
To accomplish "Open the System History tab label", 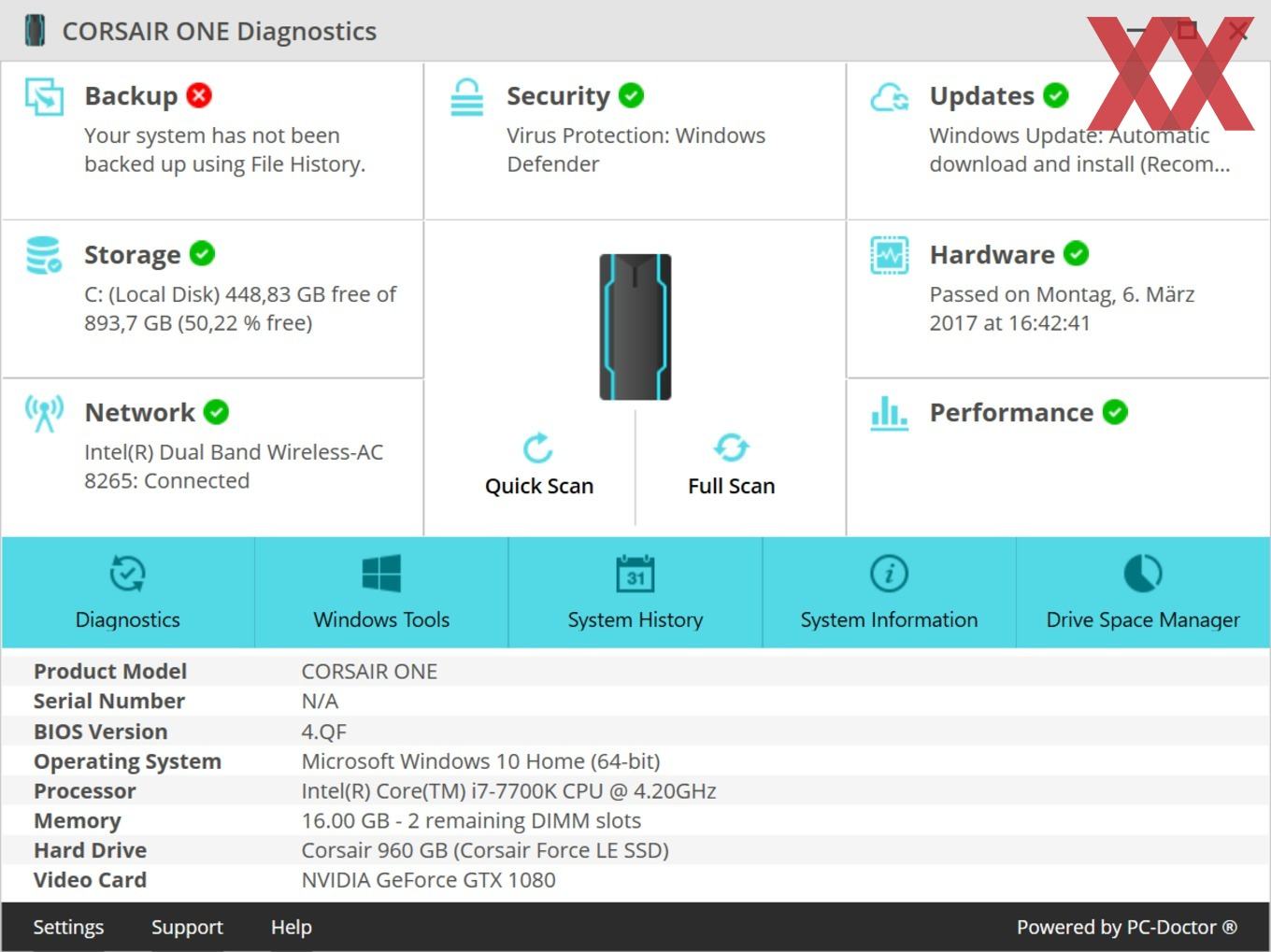I will tap(635, 619).
